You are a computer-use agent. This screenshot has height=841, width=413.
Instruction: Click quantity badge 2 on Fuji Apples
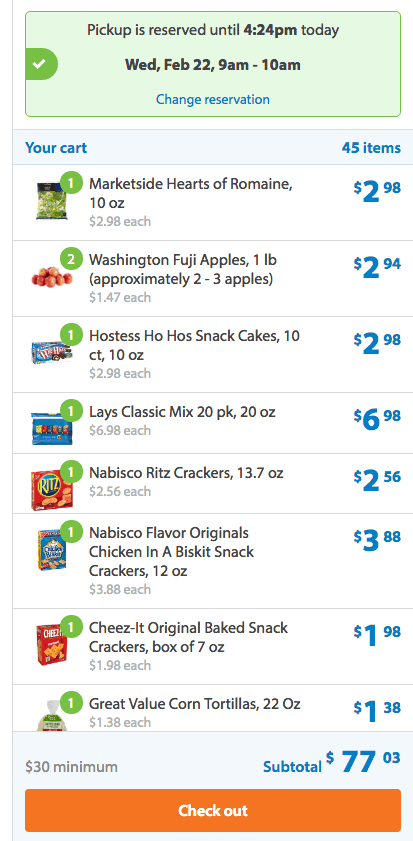pyautogui.click(x=71, y=260)
